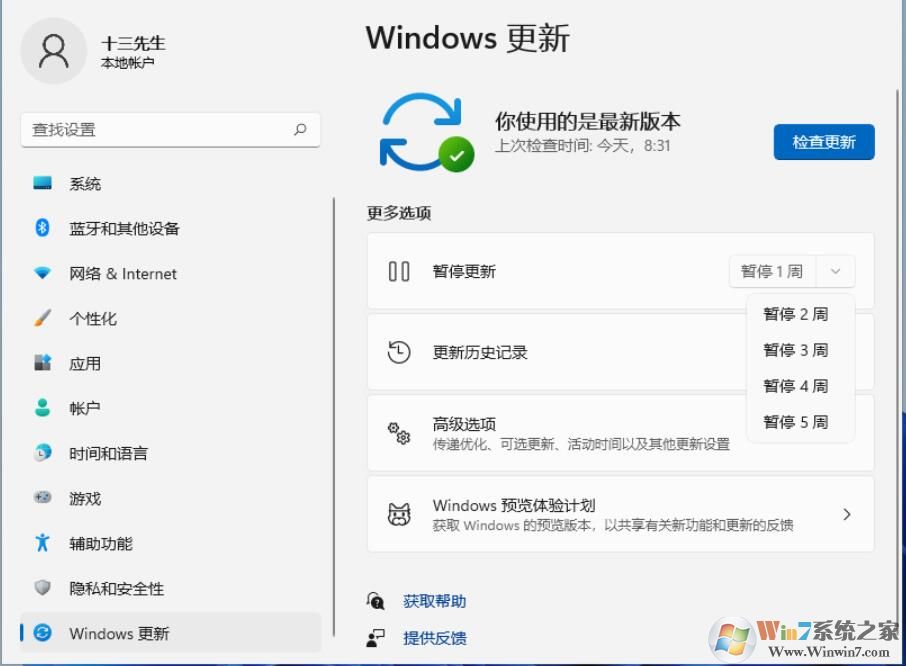Expand Windows 预览体验计划 with its chevron
The height and width of the screenshot is (666, 906).
click(847, 513)
